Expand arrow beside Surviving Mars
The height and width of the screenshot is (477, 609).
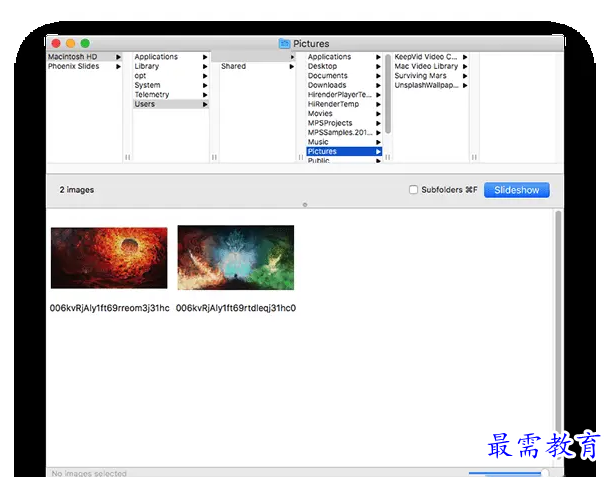[465, 76]
